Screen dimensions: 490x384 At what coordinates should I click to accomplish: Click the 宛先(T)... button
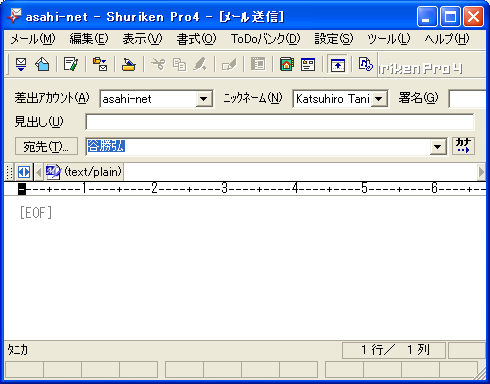tap(46, 146)
